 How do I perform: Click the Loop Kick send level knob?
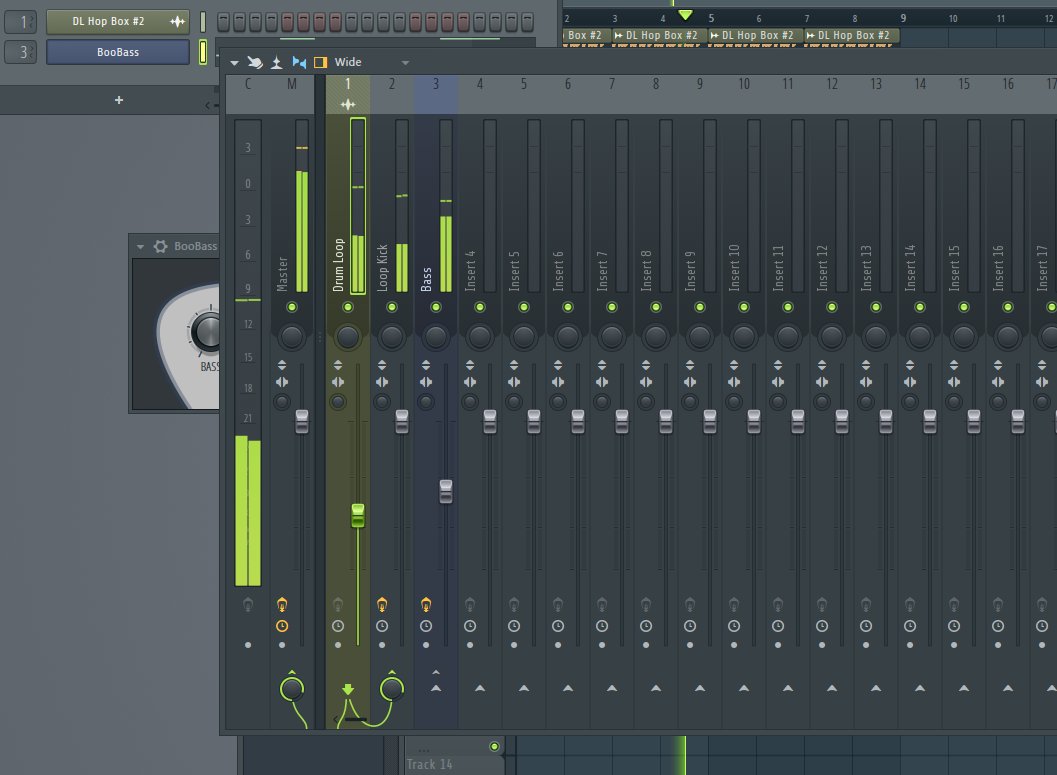[392, 689]
